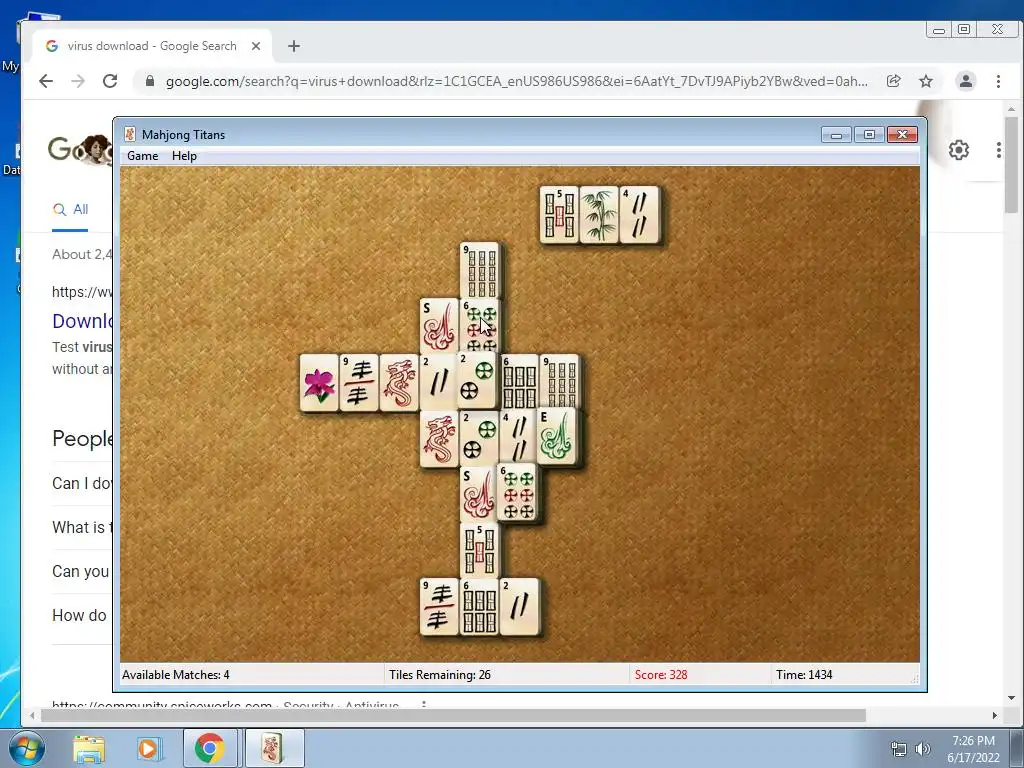1024x768 pixels.
Task: Open the clock showing 7:26 PM
Action: pyautogui.click(x=973, y=749)
